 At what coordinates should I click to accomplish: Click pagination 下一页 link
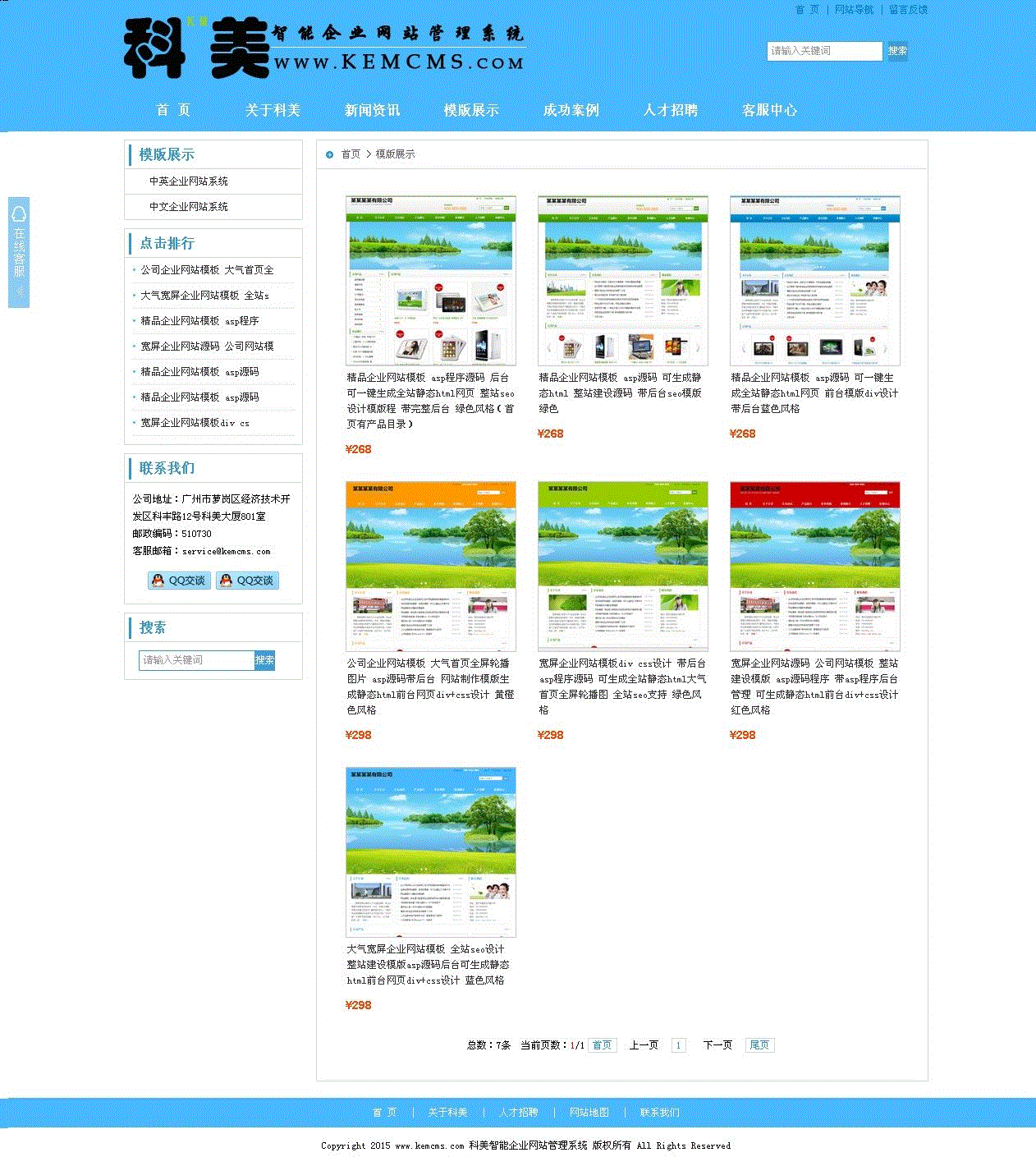[717, 1045]
